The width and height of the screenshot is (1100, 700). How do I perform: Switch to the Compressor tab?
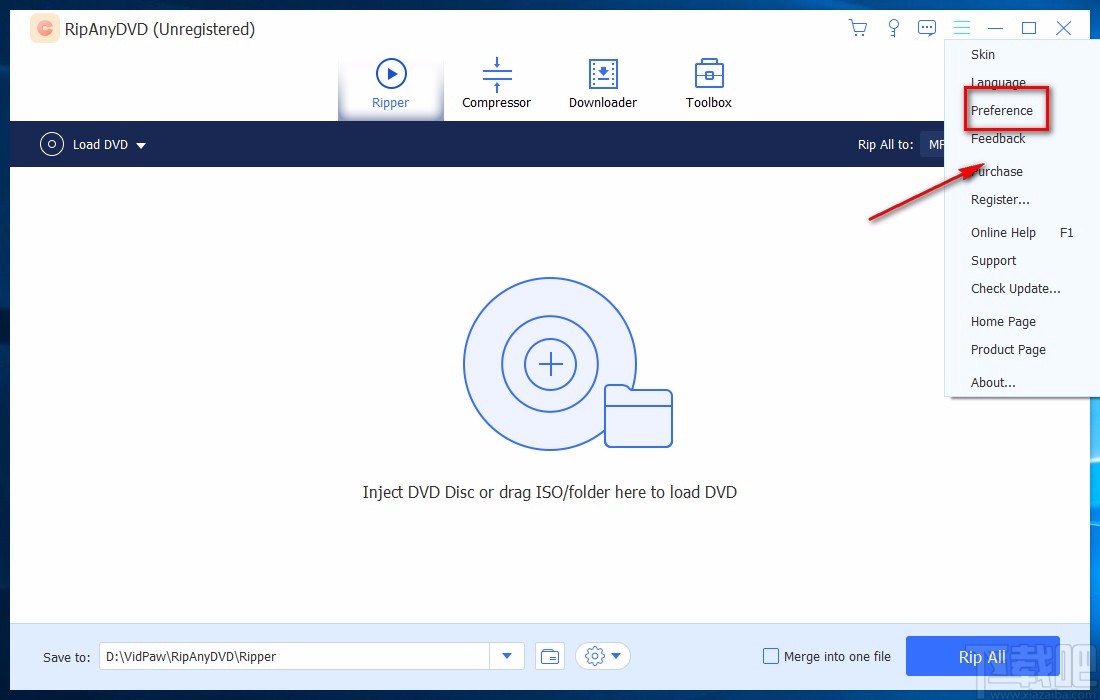(497, 84)
